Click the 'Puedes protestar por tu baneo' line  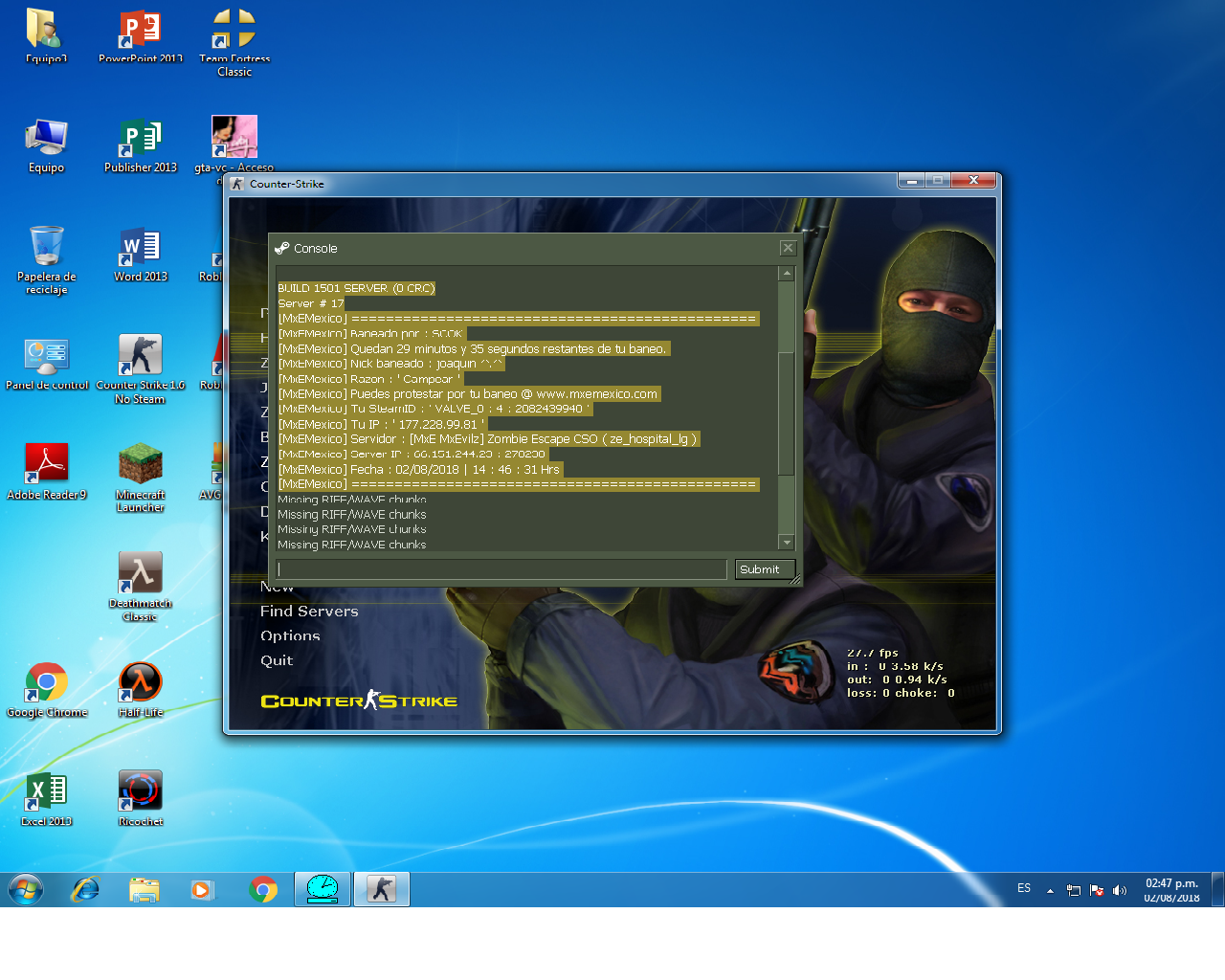tap(468, 394)
